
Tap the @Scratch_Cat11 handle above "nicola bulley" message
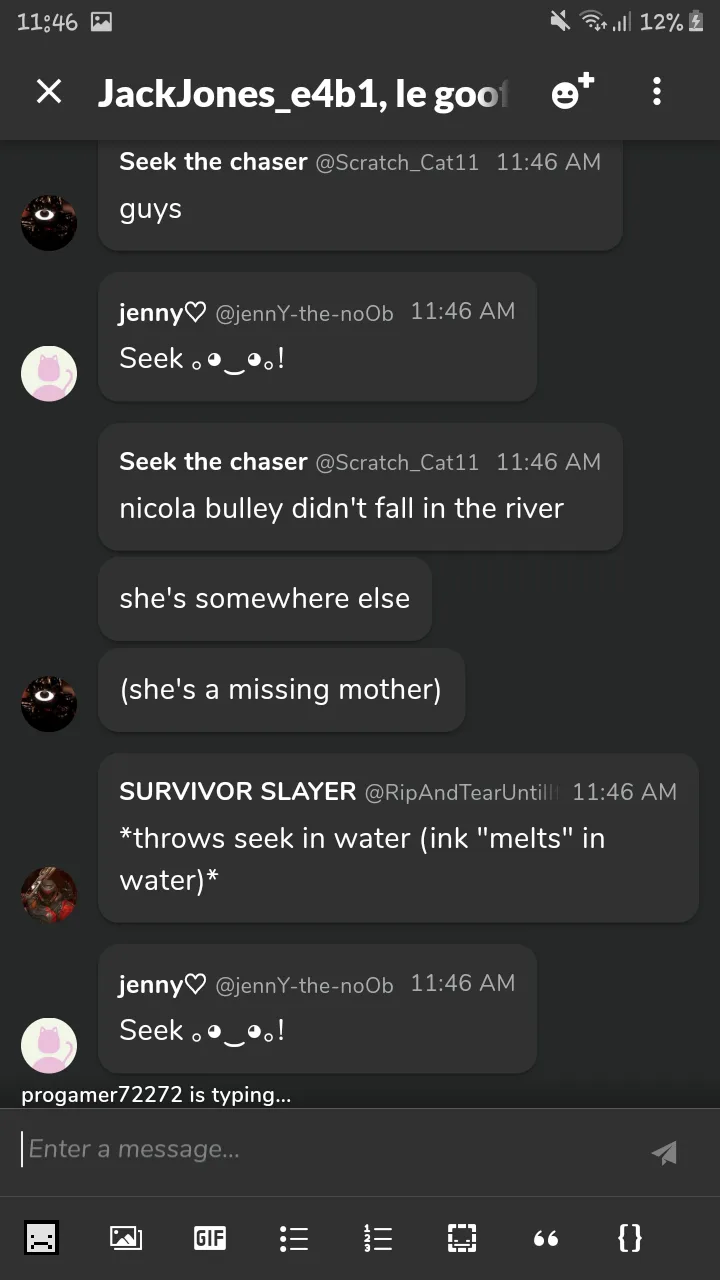397,462
